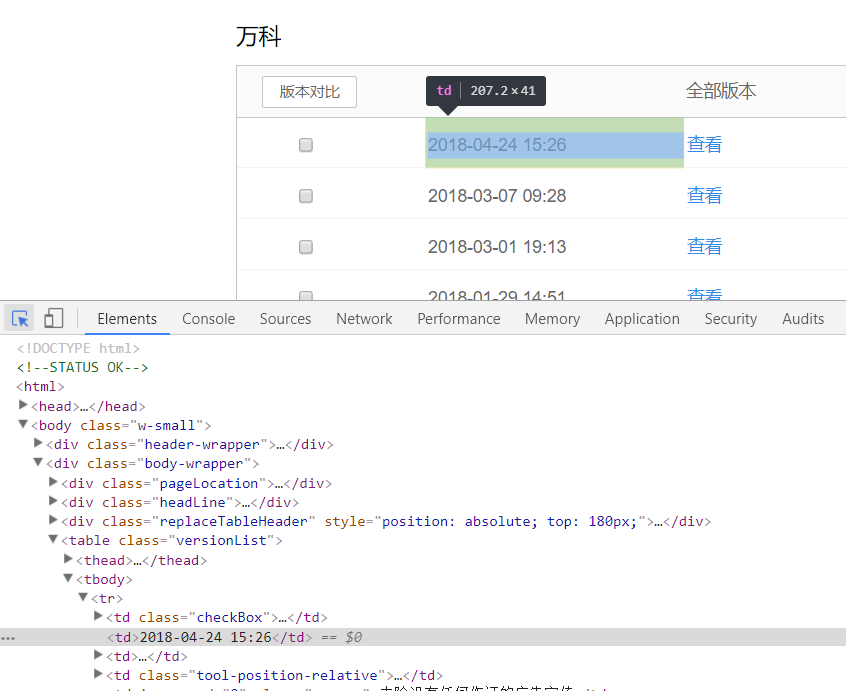Select the STATUS OK comment line
The image size is (846, 691).
pos(83,367)
